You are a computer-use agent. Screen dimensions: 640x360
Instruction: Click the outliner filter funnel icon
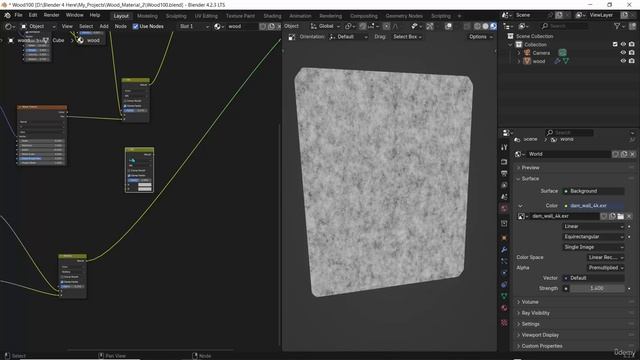tap(617, 26)
